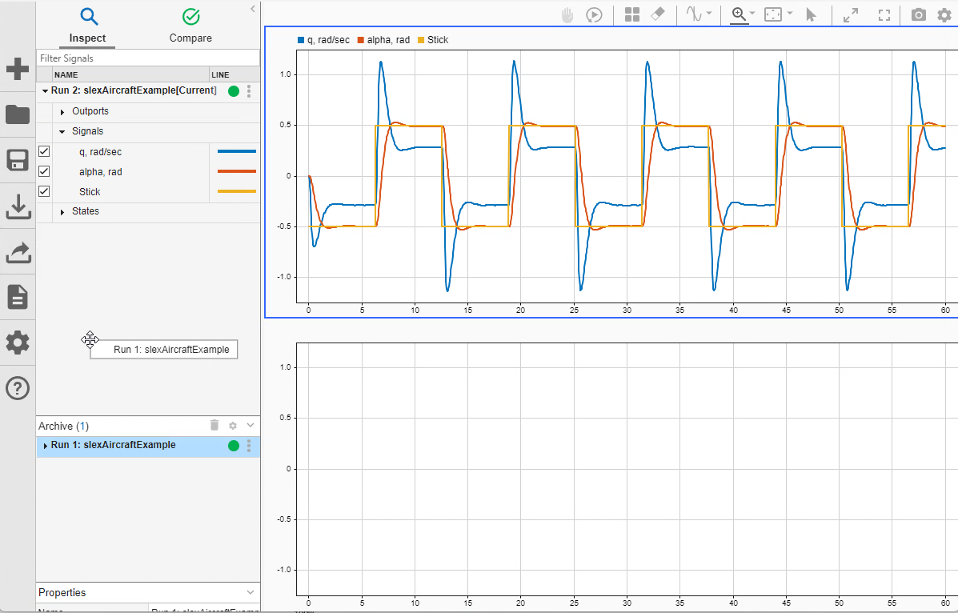Switch to the Inspect tab

tap(88, 26)
